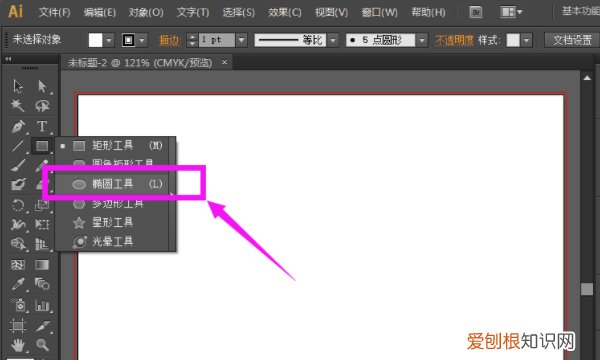600x360 pixels.
Task: Open the 文字(T) menu
Action: click(x=193, y=12)
